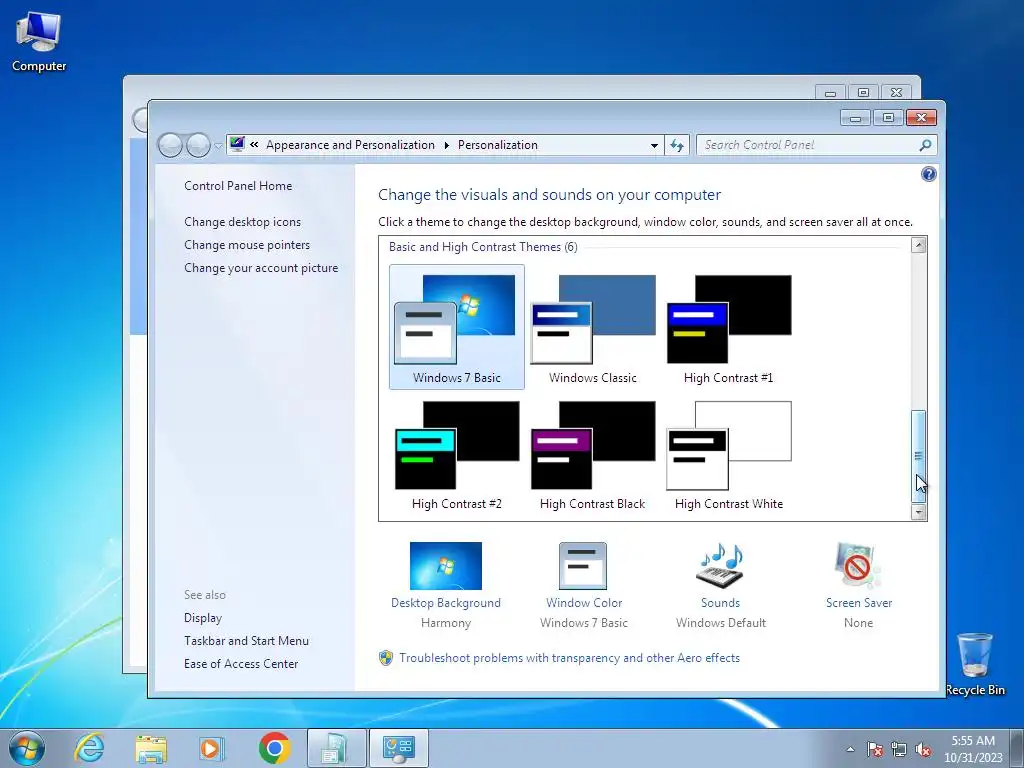
Task: Click the shield icon beside Troubleshoot link
Action: click(x=386, y=658)
